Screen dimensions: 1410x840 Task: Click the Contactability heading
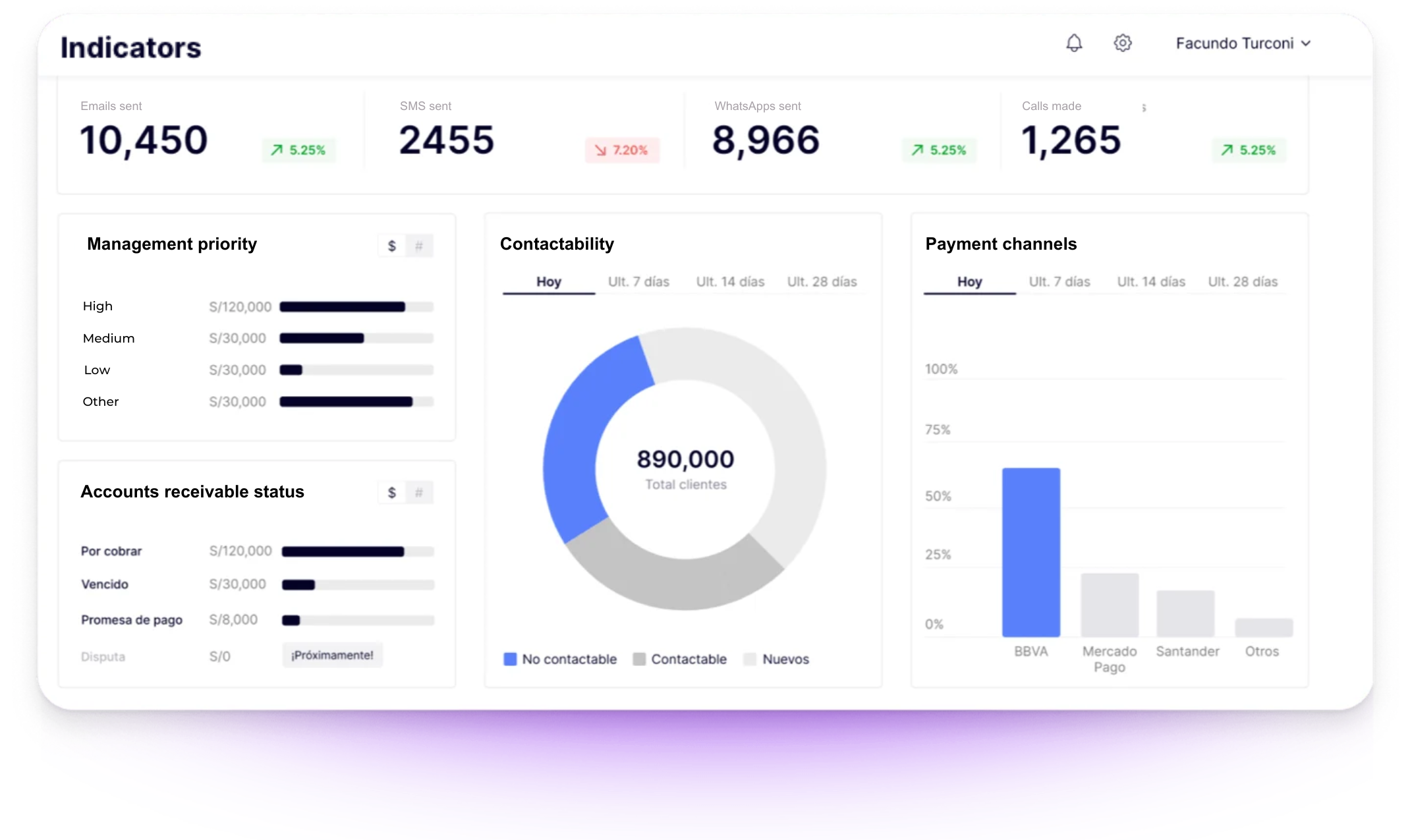[x=557, y=244]
